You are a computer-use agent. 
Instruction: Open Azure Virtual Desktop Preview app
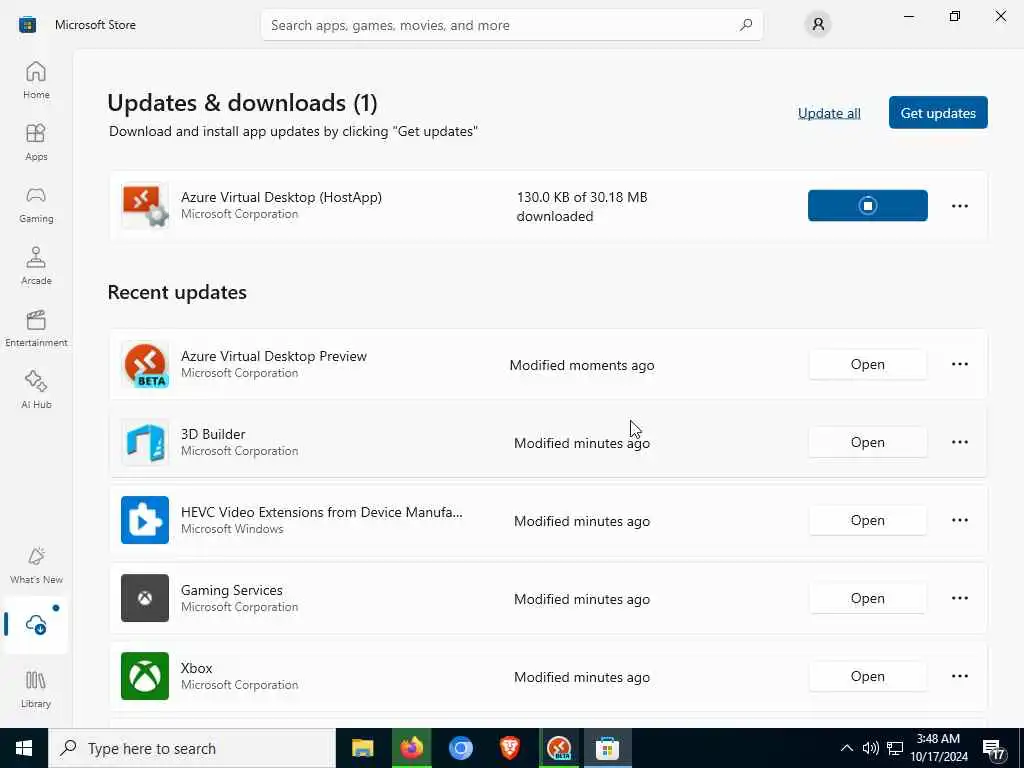[867, 364]
